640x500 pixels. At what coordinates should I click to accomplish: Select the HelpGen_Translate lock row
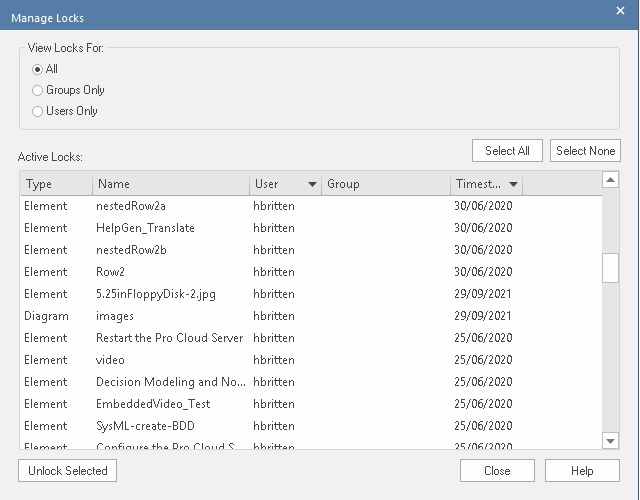pyautogui.click(x=145, y=228)
